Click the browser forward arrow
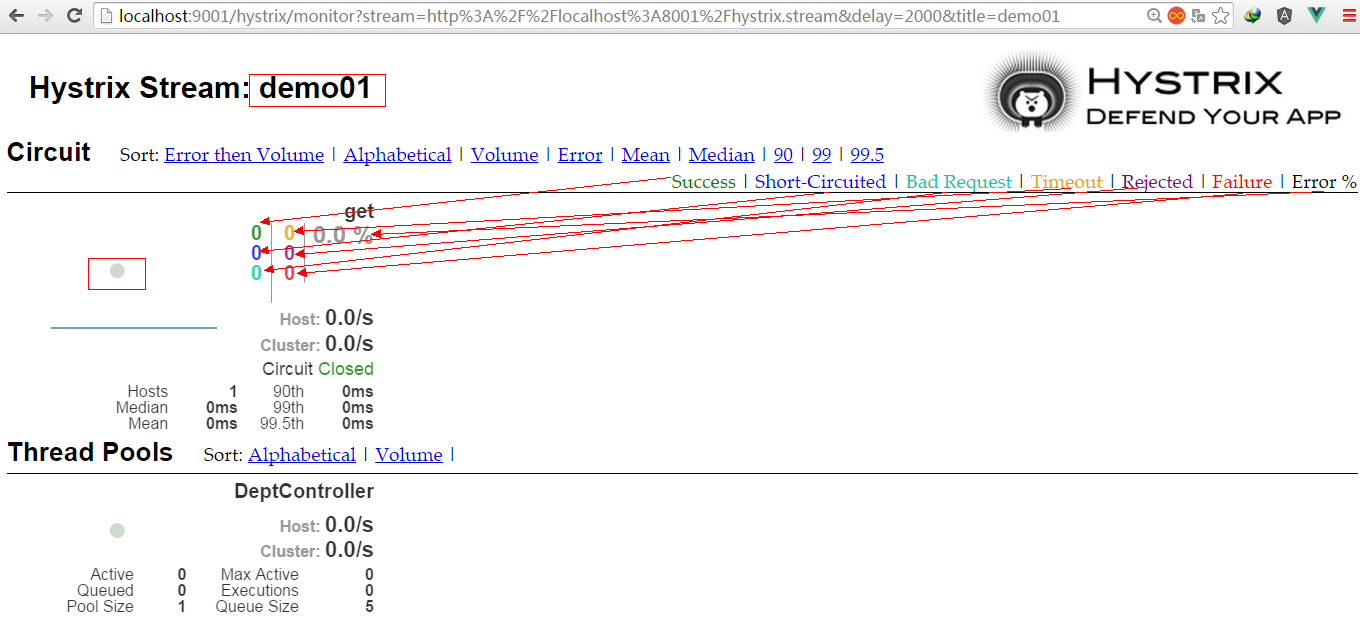The height and width of the screenshot is (638, 1360). [x=46, y=16]
